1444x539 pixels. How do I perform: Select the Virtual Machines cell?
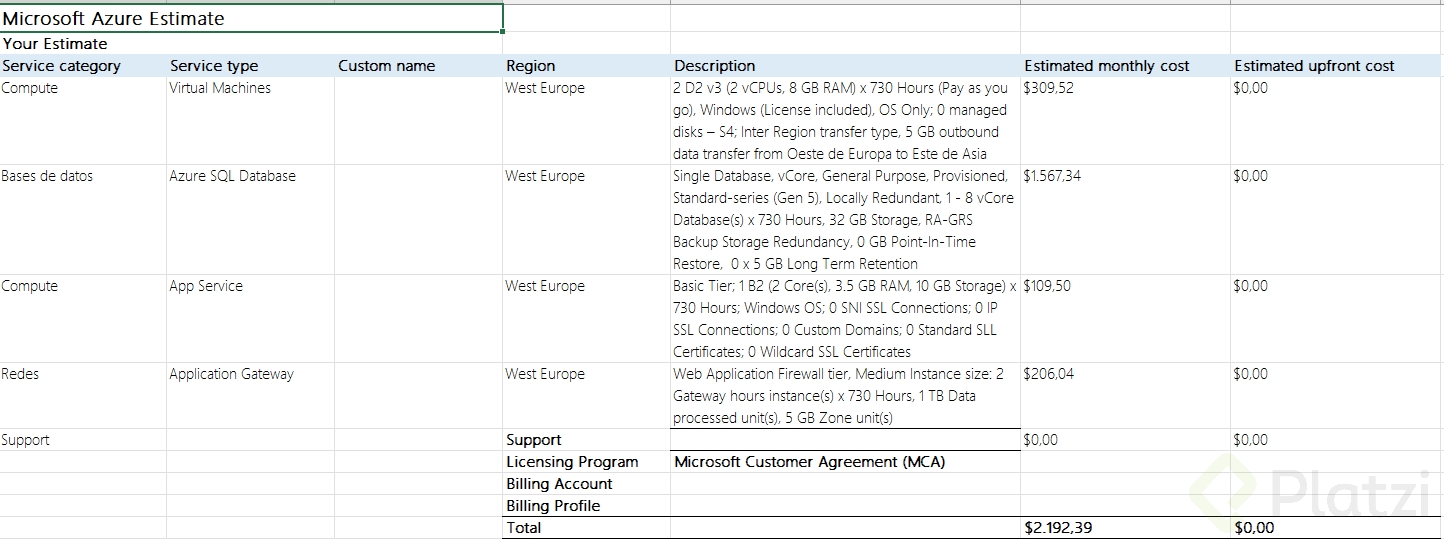click(x=220, y=88)
